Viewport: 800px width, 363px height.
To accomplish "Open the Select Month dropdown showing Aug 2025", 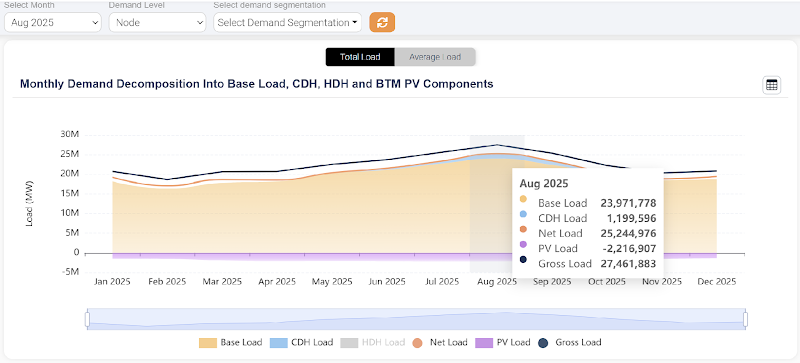I will click(x=53, y=22).
